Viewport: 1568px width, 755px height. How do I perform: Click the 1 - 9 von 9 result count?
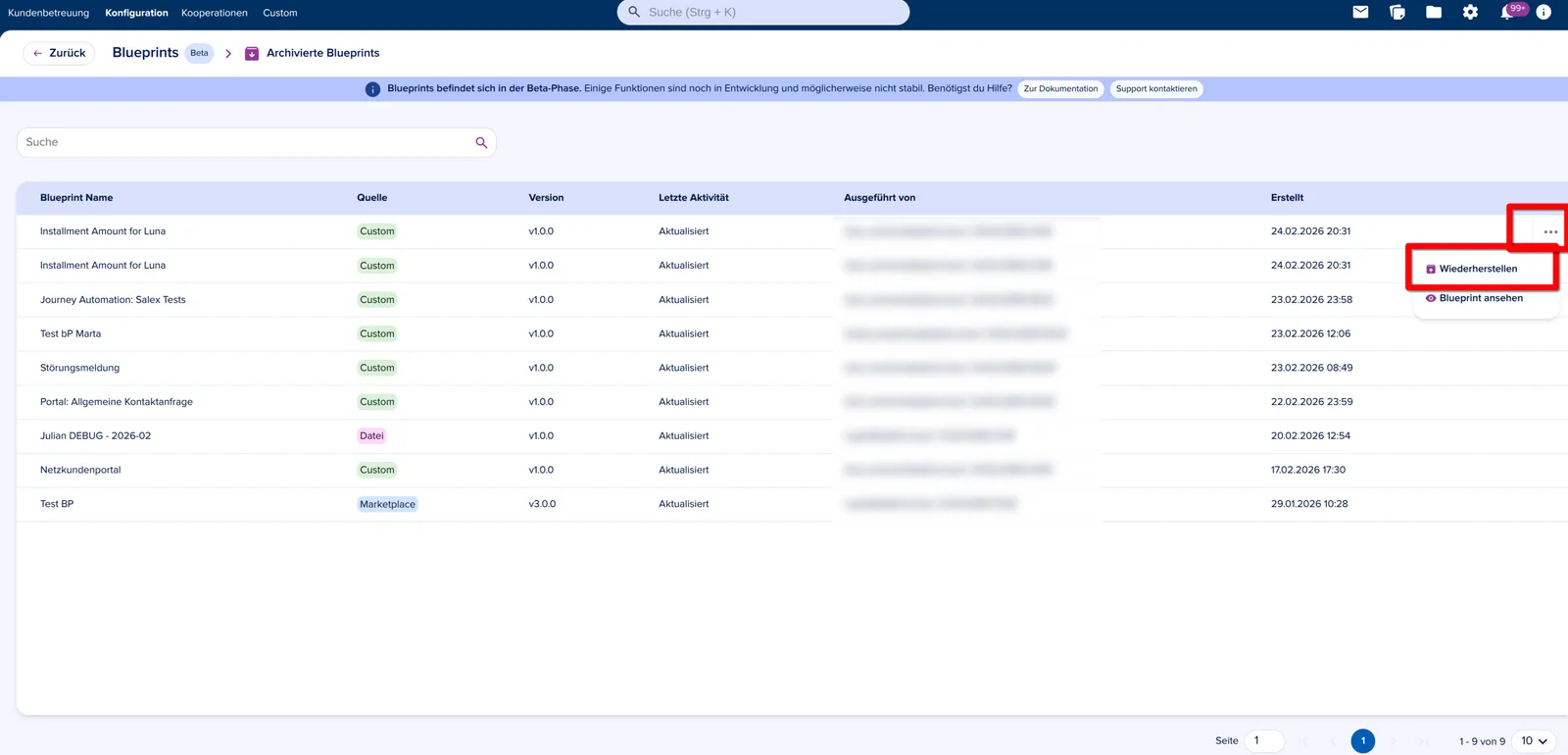pyautogui.click(x=1482, y=741)
